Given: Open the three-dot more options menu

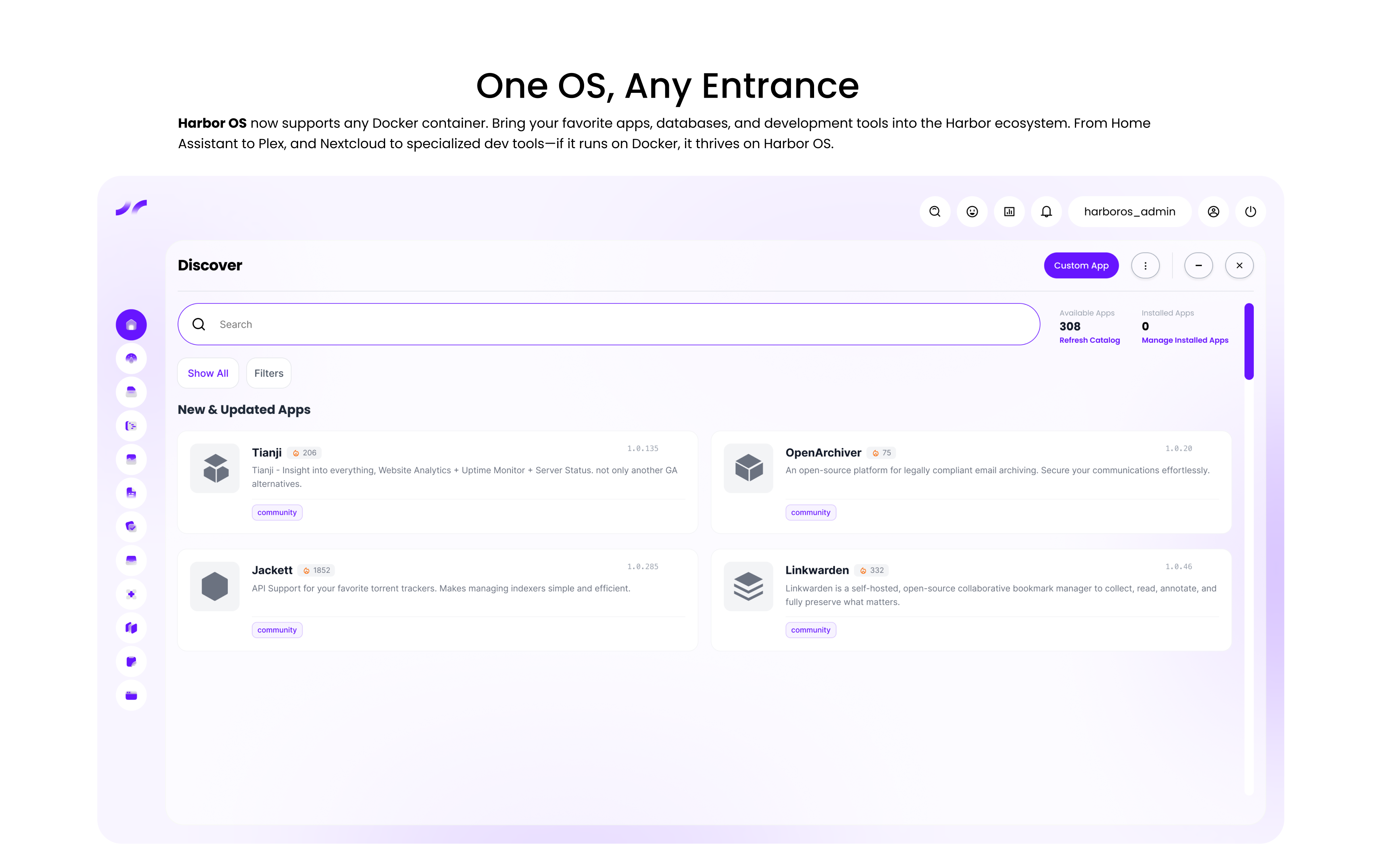Looking at the screenshot, I should click(1145, 266).
